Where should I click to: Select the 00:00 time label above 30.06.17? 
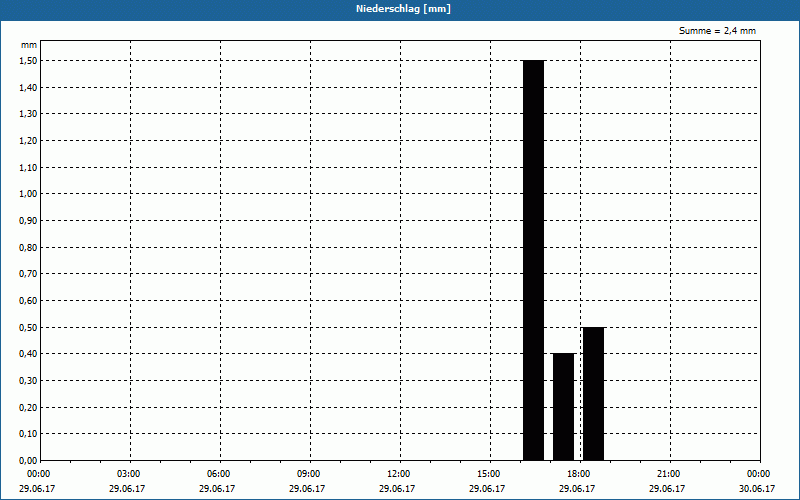point(758,474)
